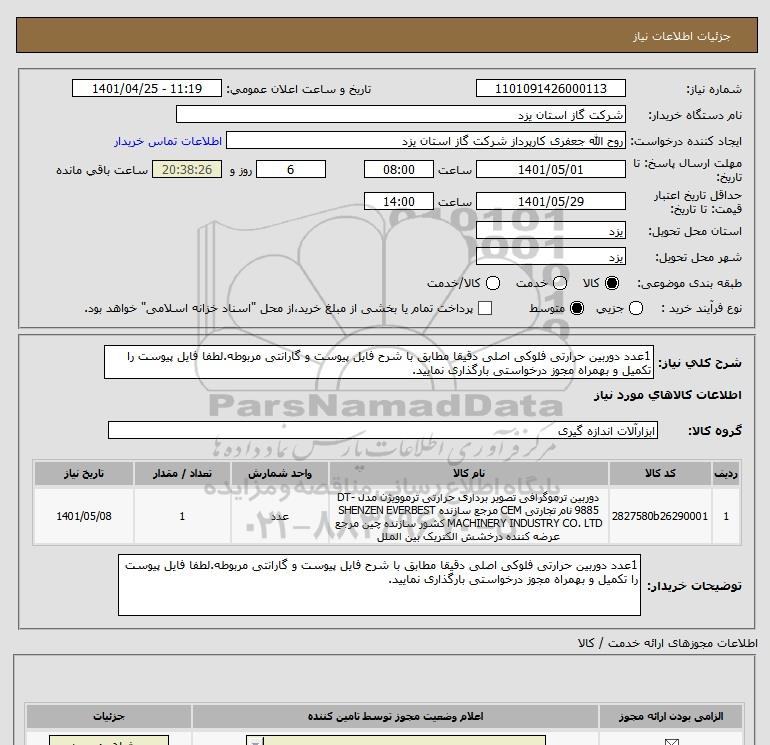Screen dimensions: 770x745
Task: Click the نام کالا column header
Action: tap(468, 473)
